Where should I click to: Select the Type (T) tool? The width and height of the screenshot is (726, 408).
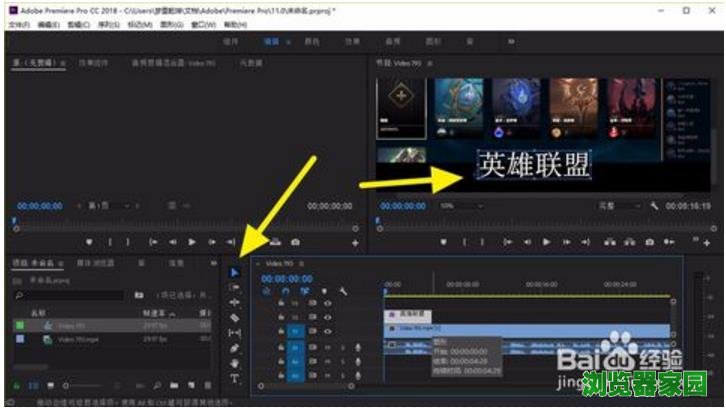point(235,378)
